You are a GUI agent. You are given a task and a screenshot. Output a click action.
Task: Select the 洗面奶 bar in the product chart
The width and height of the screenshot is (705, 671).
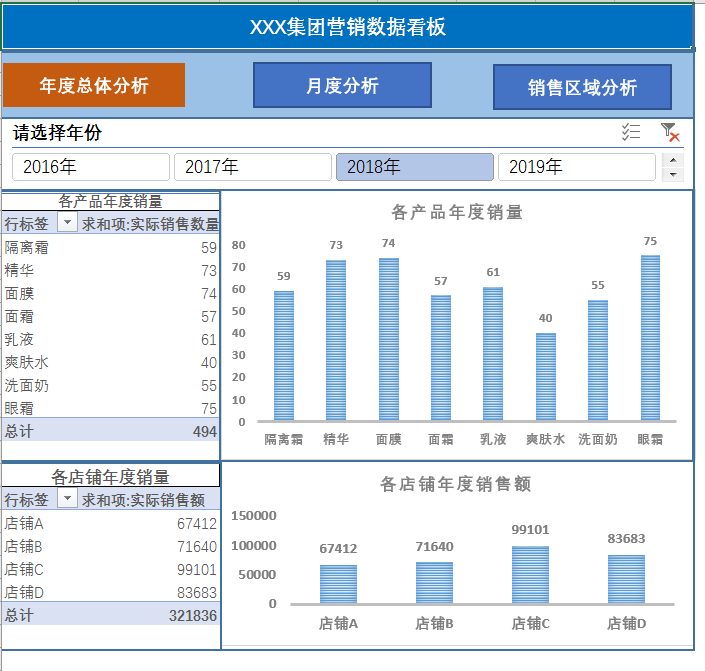(x=598, y=360)
